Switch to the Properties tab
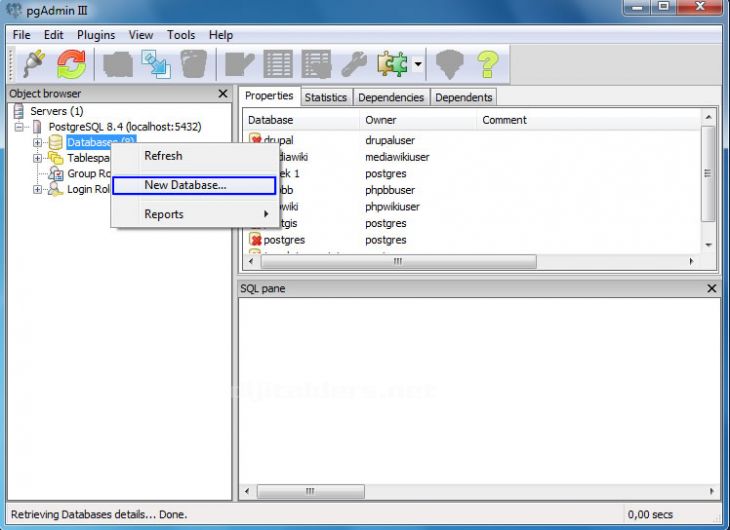This screenshot has height=530, width=730. (x=269, y=95)
